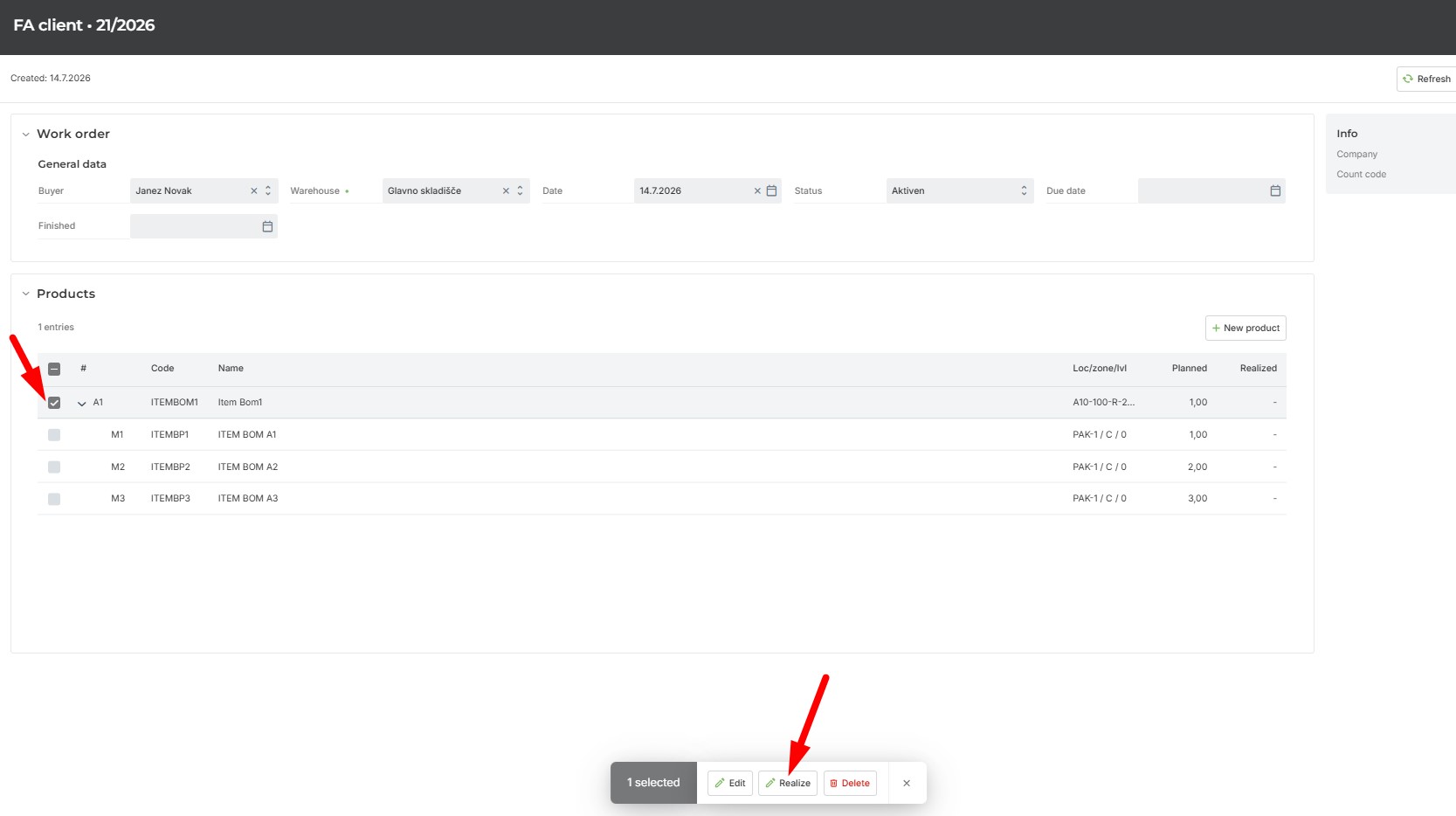Click Realize in selection bar

tap(788, 783)
